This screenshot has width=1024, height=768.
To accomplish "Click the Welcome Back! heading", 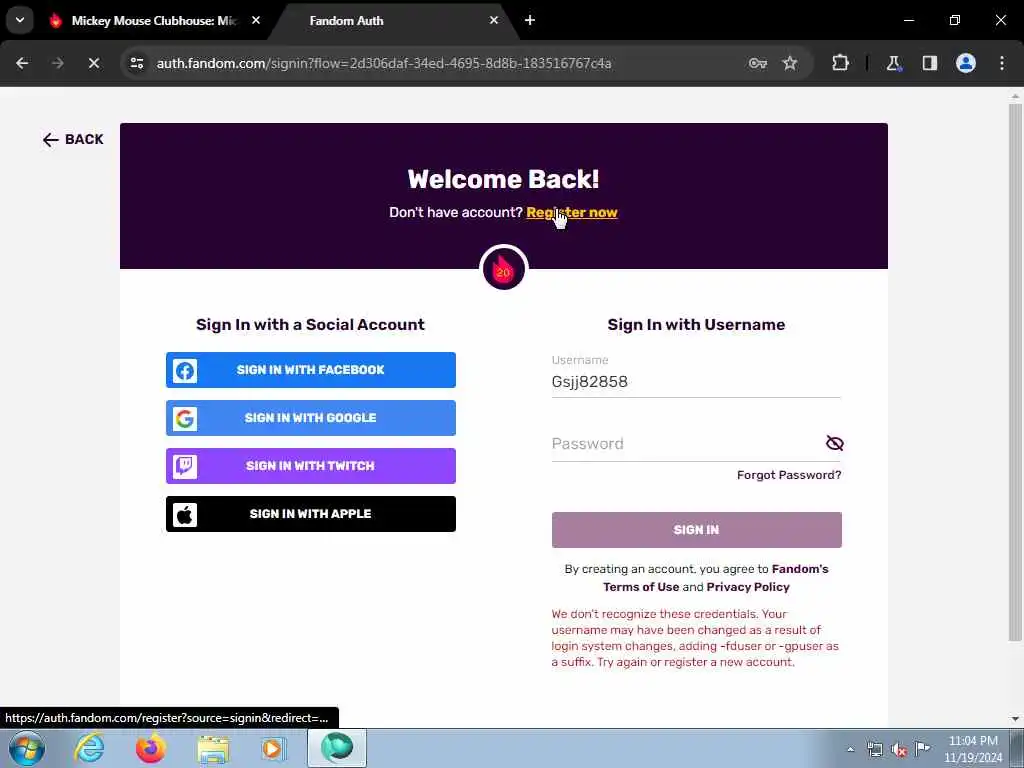I will click(x=504, y=179).
